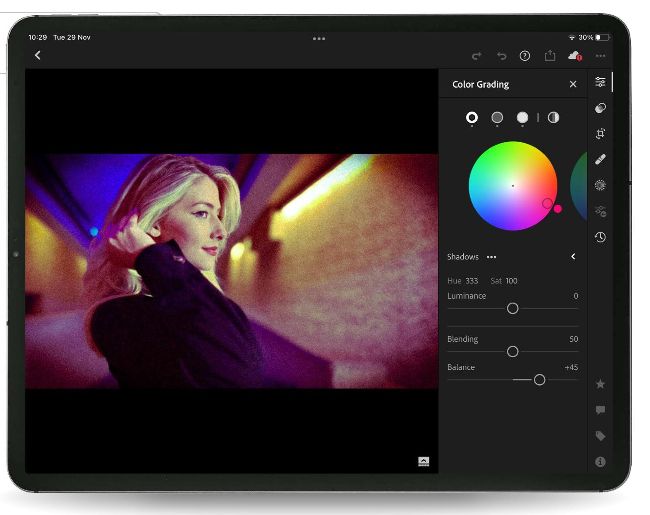Click the Balance value +45

click(571, 367)
